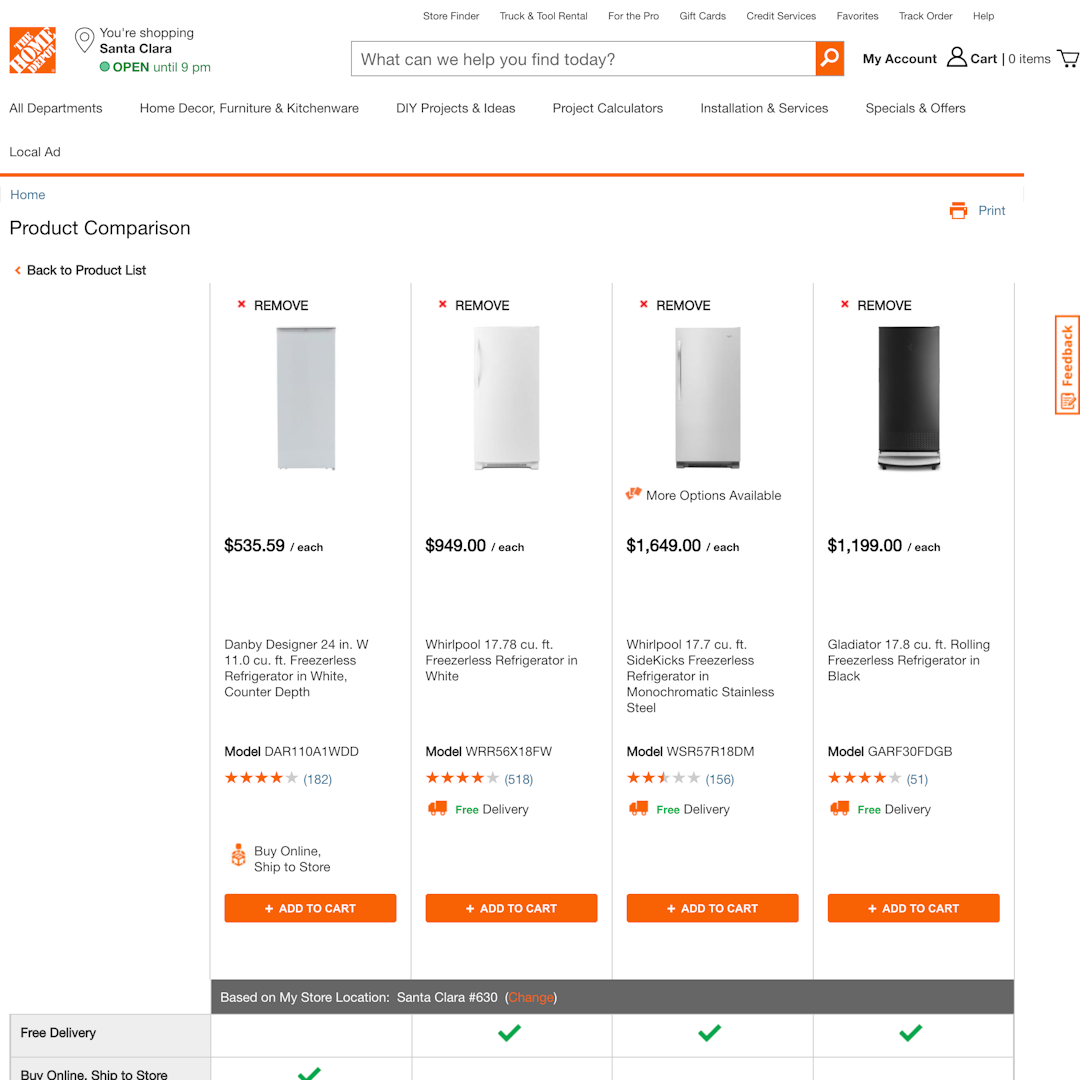The width and height of the screenshot is (1080, 1080).
Task: Add the Gladiator refrigerator to cart
Action: click(913, 908)
